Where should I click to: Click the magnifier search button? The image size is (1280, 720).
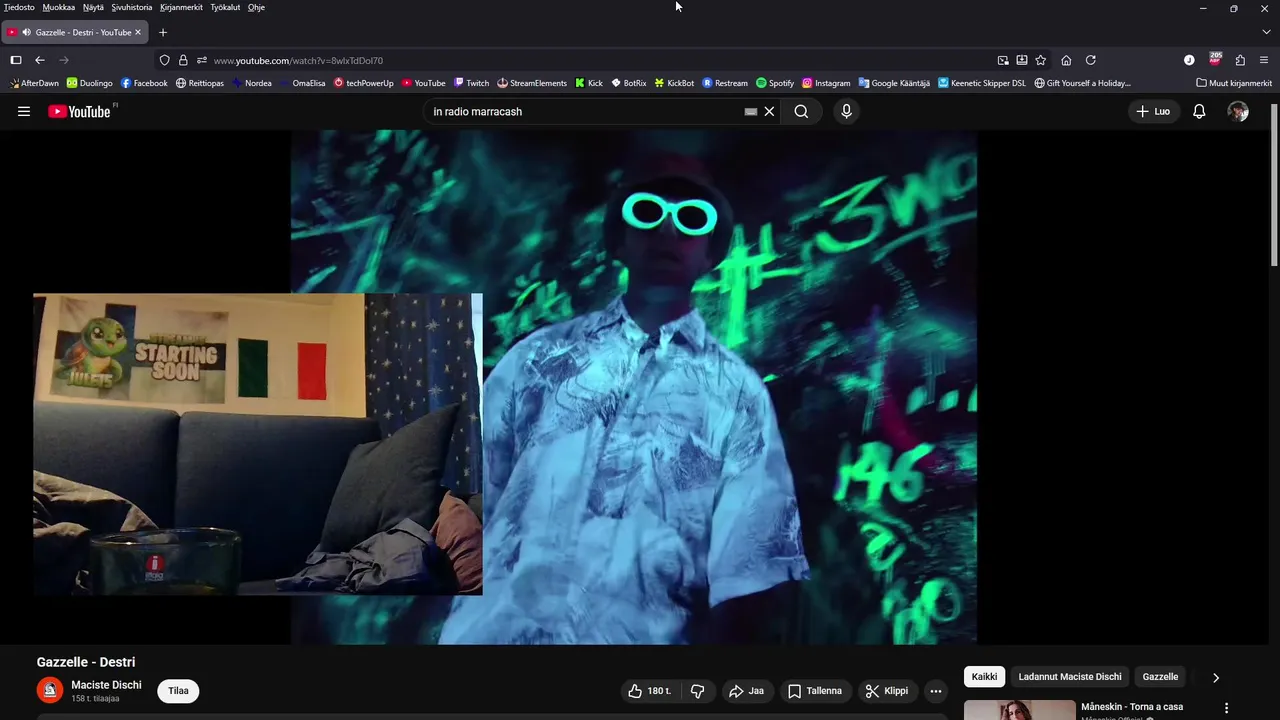tap(801, 112)
